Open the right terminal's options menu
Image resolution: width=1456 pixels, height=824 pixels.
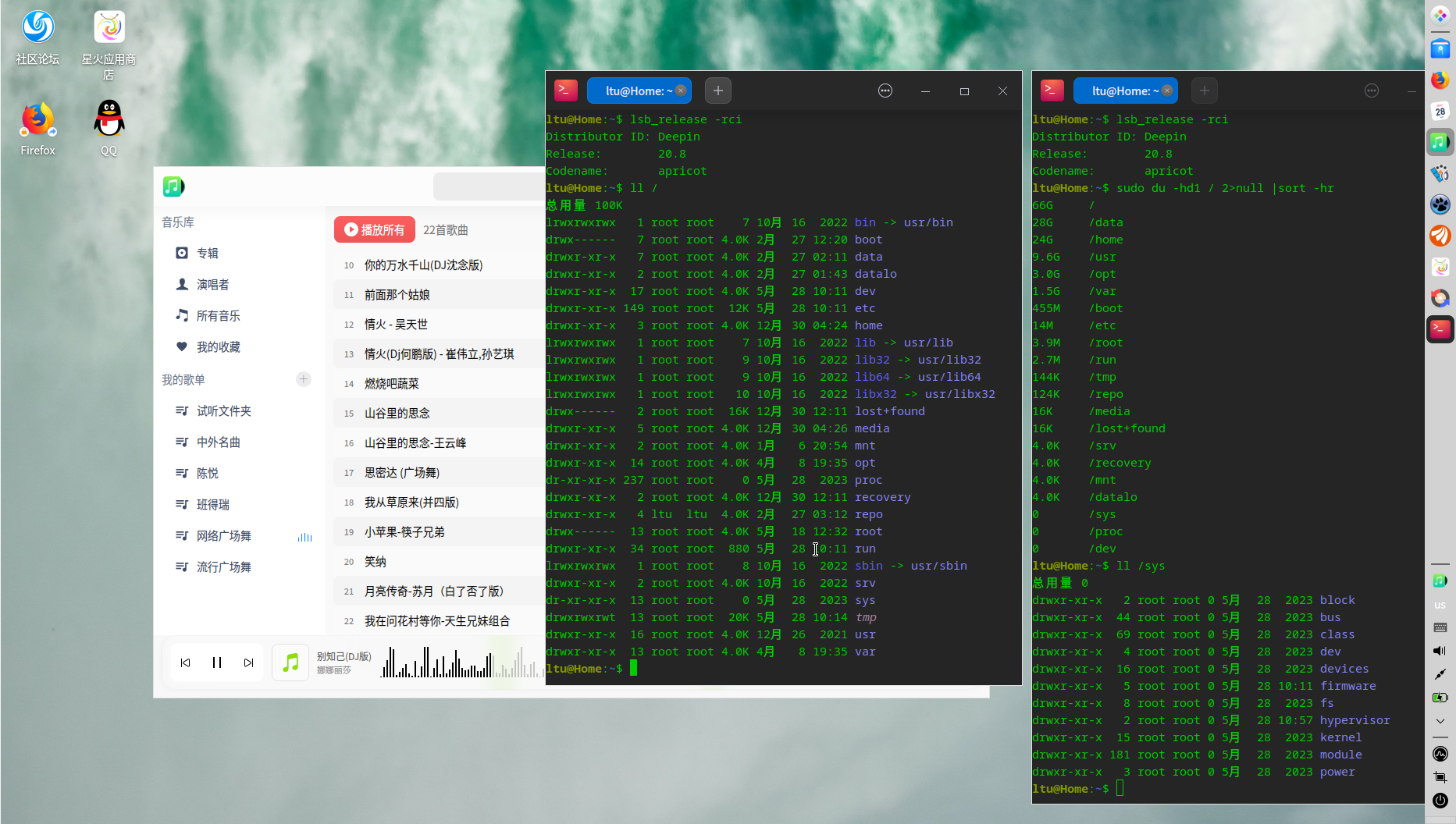(1372, 91)
